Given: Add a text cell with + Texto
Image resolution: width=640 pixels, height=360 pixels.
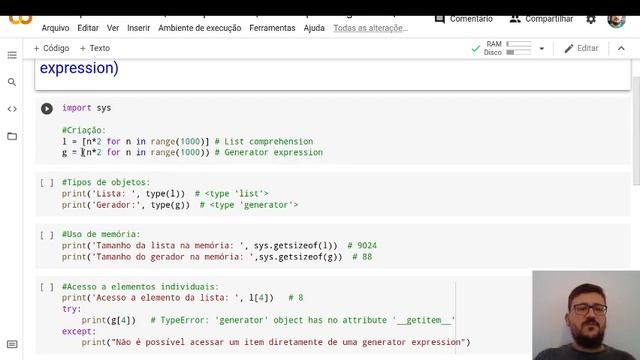Looking at the screenshot, I should pyautogui.click(x=95, y=48).
